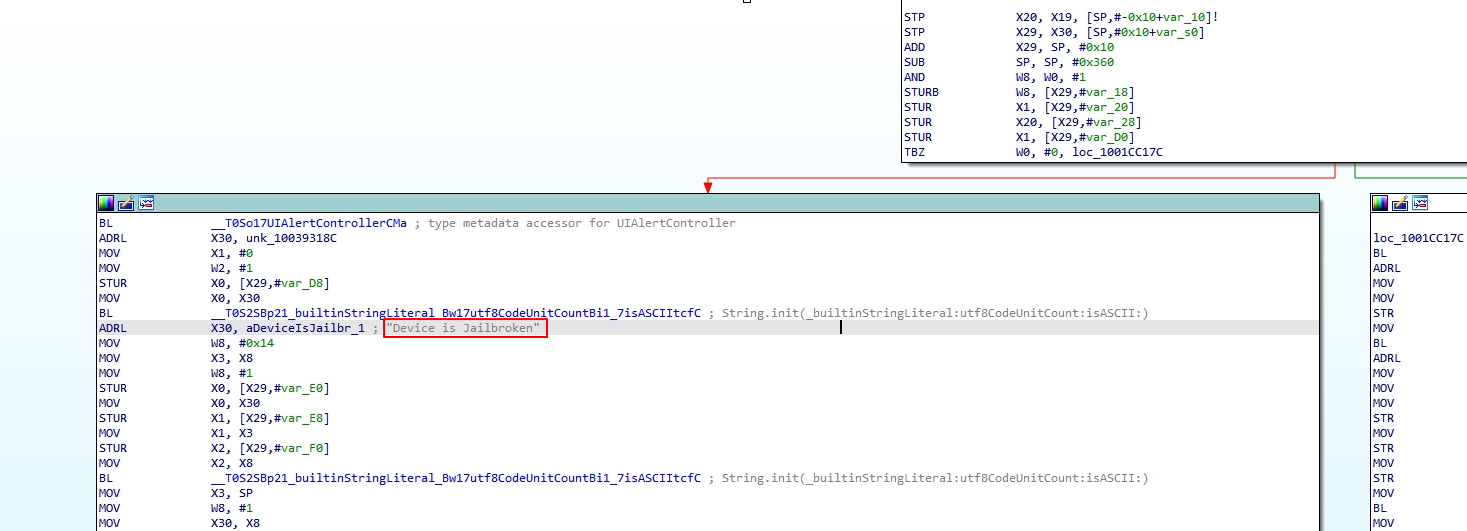The height and width of the screenshot is (531, 1467).
Task: Click var_F0 in STUR X2 instruction
Action: coord(304,448)
